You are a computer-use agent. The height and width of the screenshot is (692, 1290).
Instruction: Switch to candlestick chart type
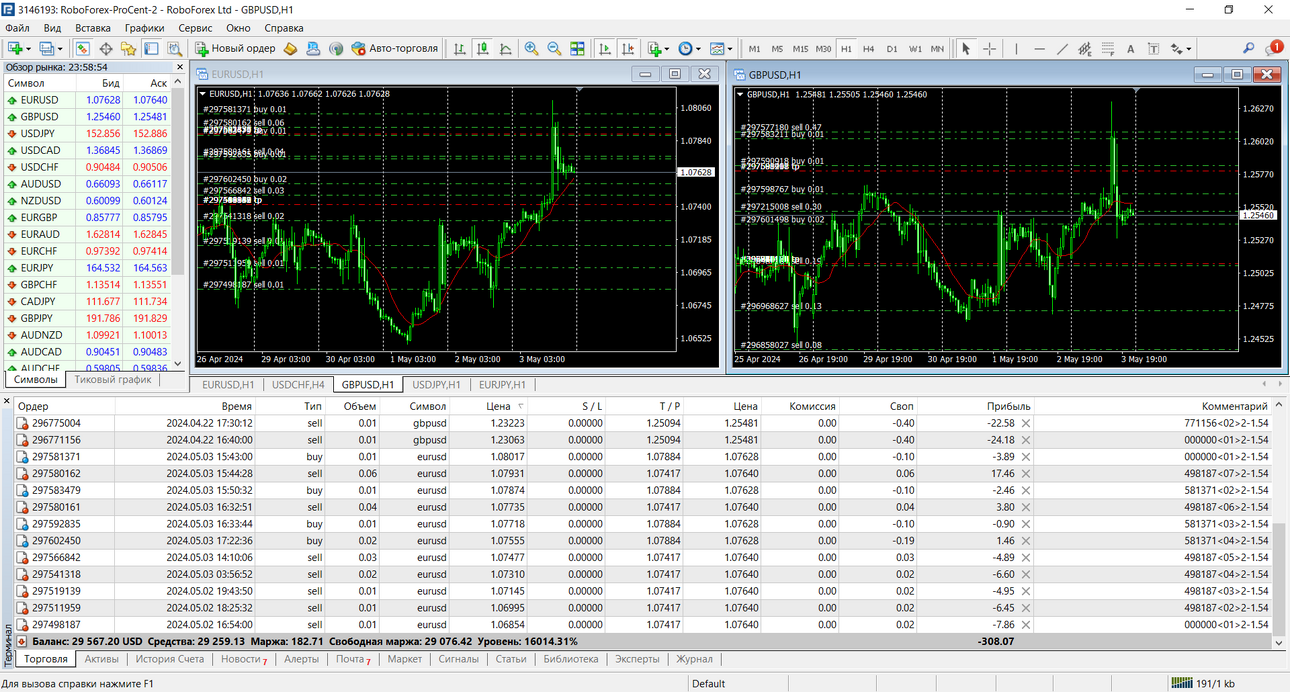(x=483, y=48)
